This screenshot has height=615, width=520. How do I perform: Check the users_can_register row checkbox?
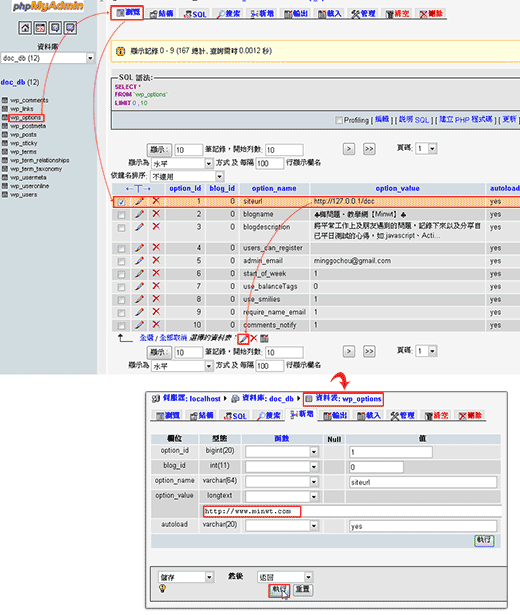[122, 249]
